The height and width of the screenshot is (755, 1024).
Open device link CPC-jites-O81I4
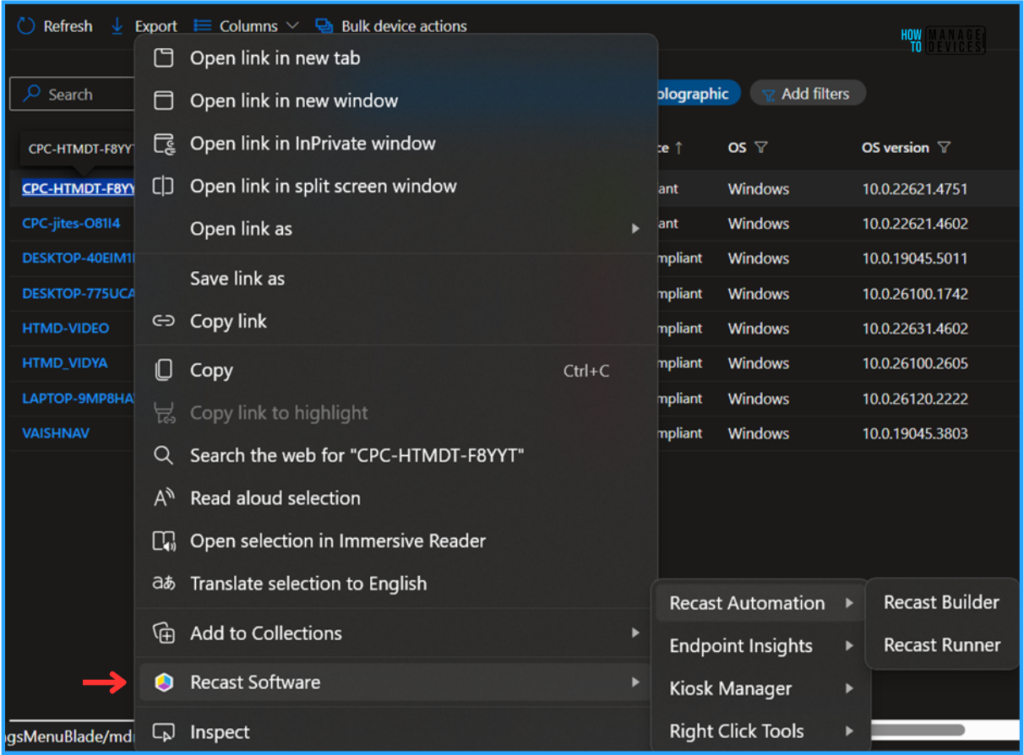coord(71,223)
